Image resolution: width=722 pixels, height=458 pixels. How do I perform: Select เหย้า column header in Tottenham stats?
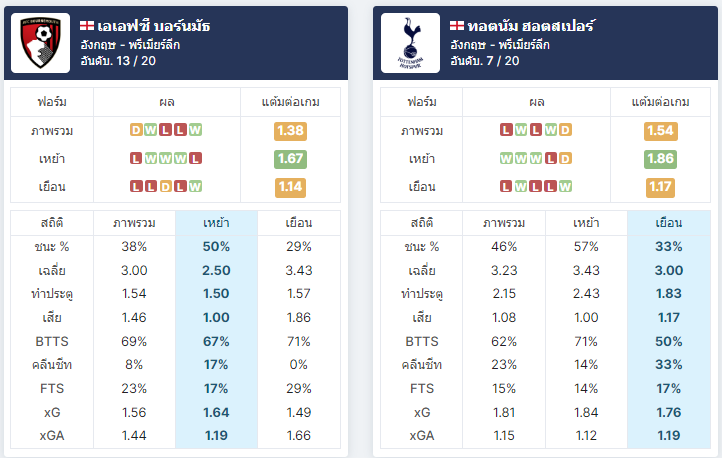[x=586, y=223]
